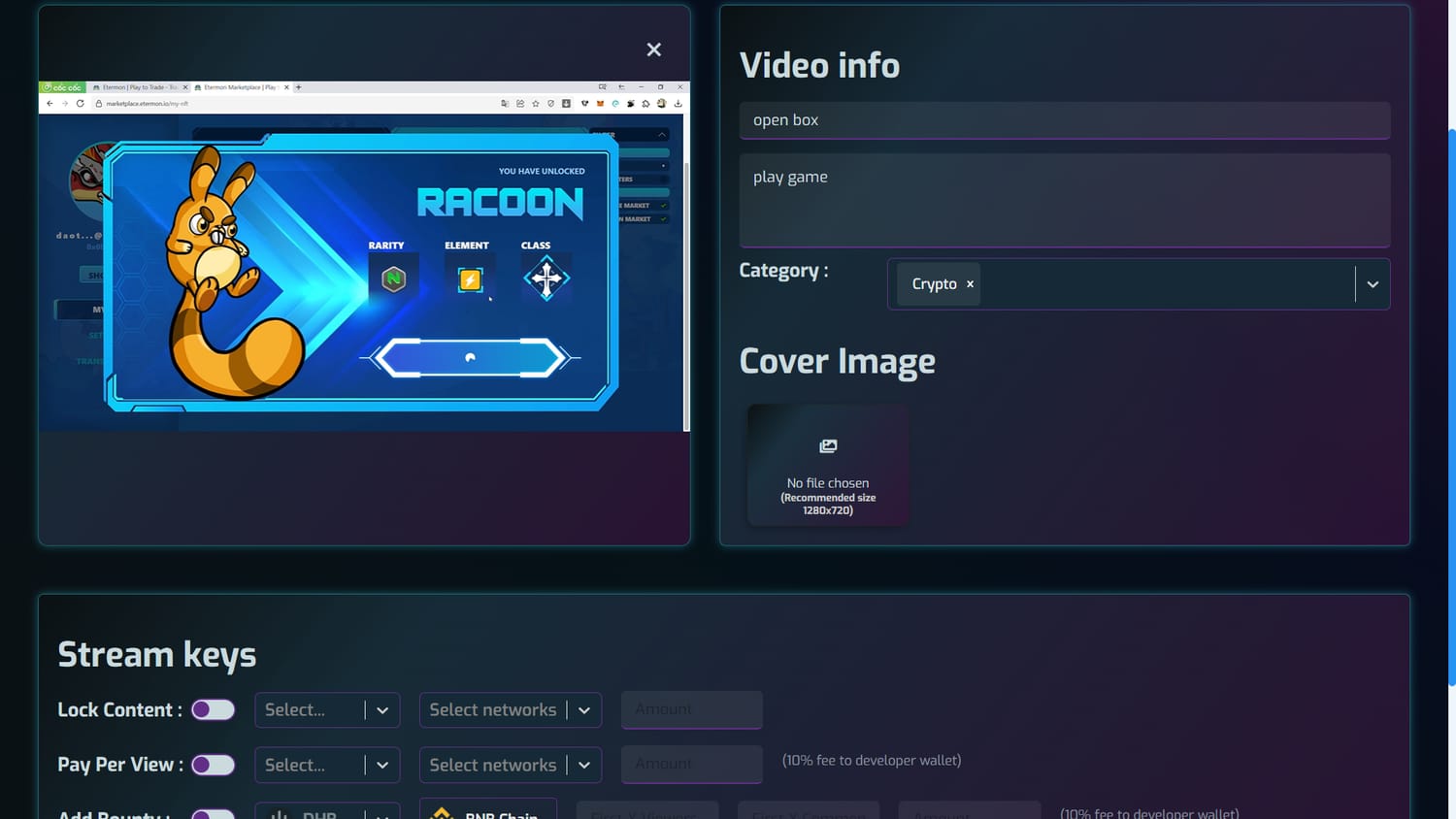Click the Rarity hexagon icon in the video preview
Screen dimensions: 1456x819
393,279
